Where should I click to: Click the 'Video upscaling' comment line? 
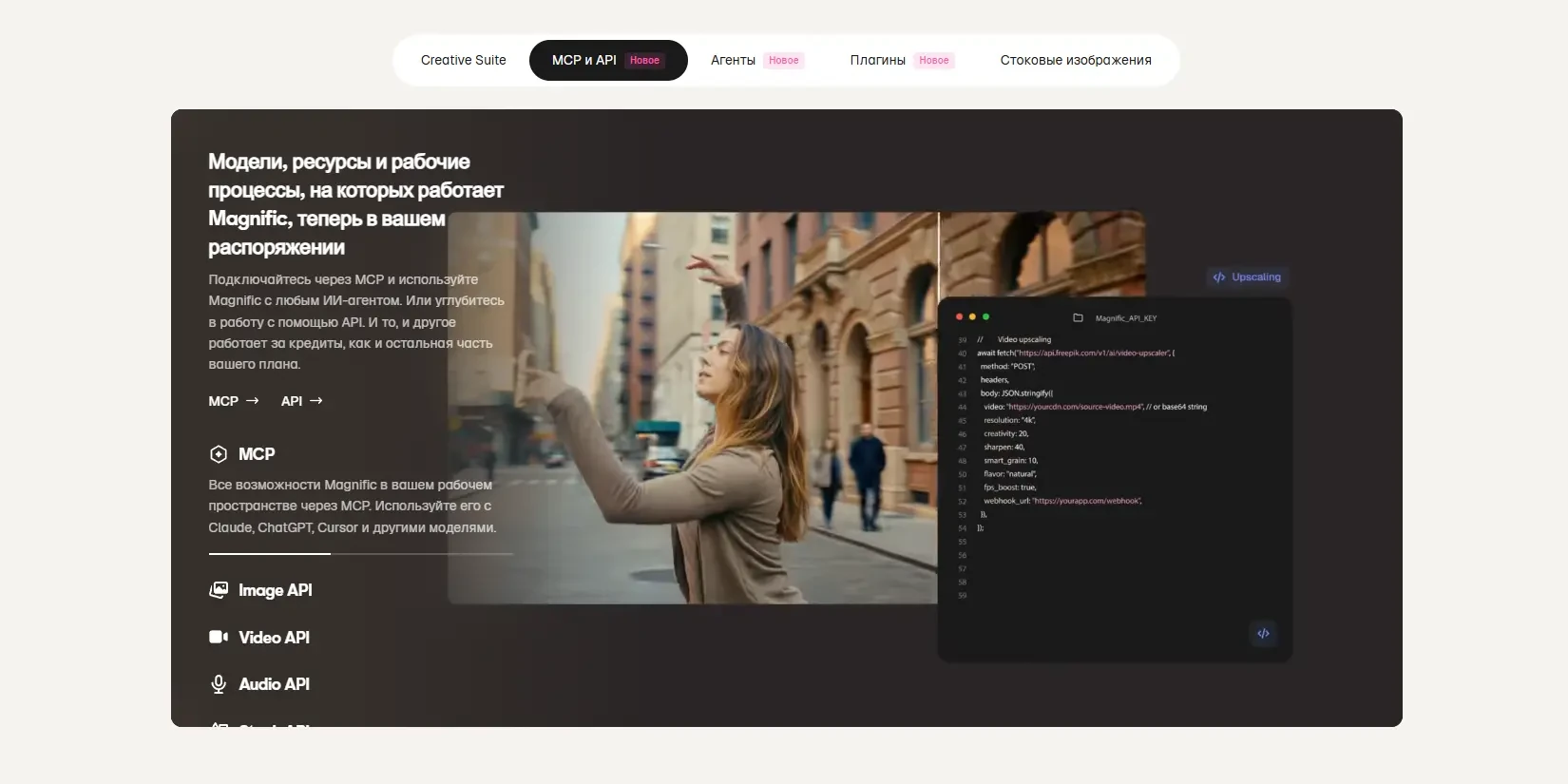pos(1014,339)
